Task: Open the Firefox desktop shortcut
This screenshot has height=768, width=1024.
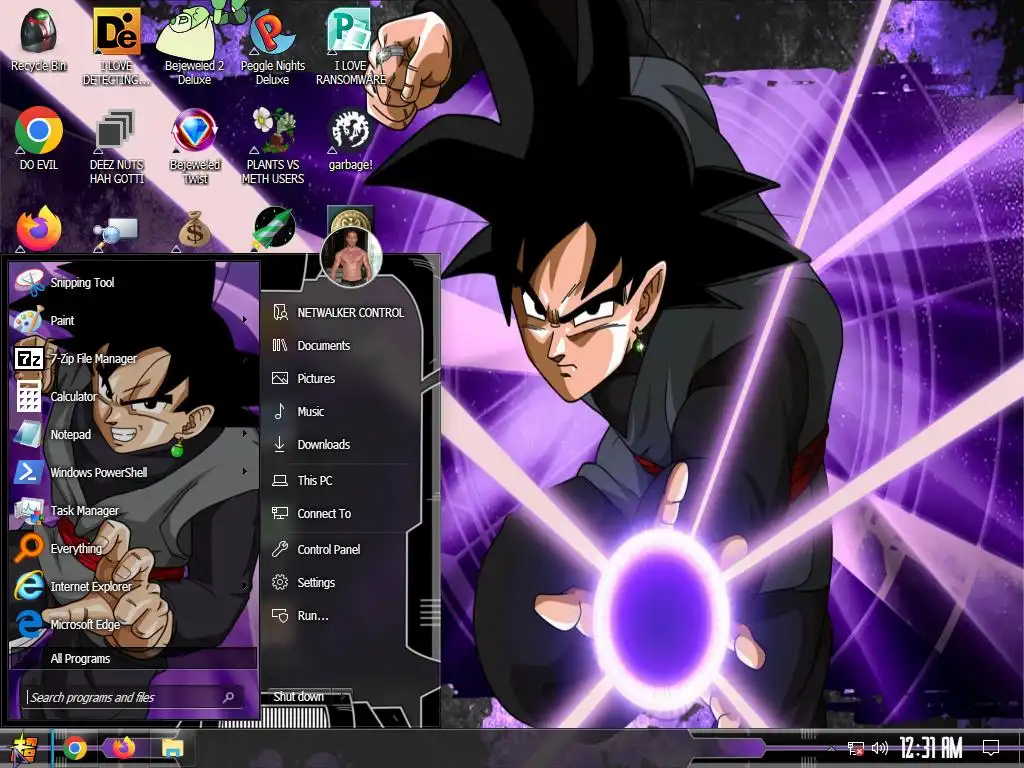Action: 39,229
